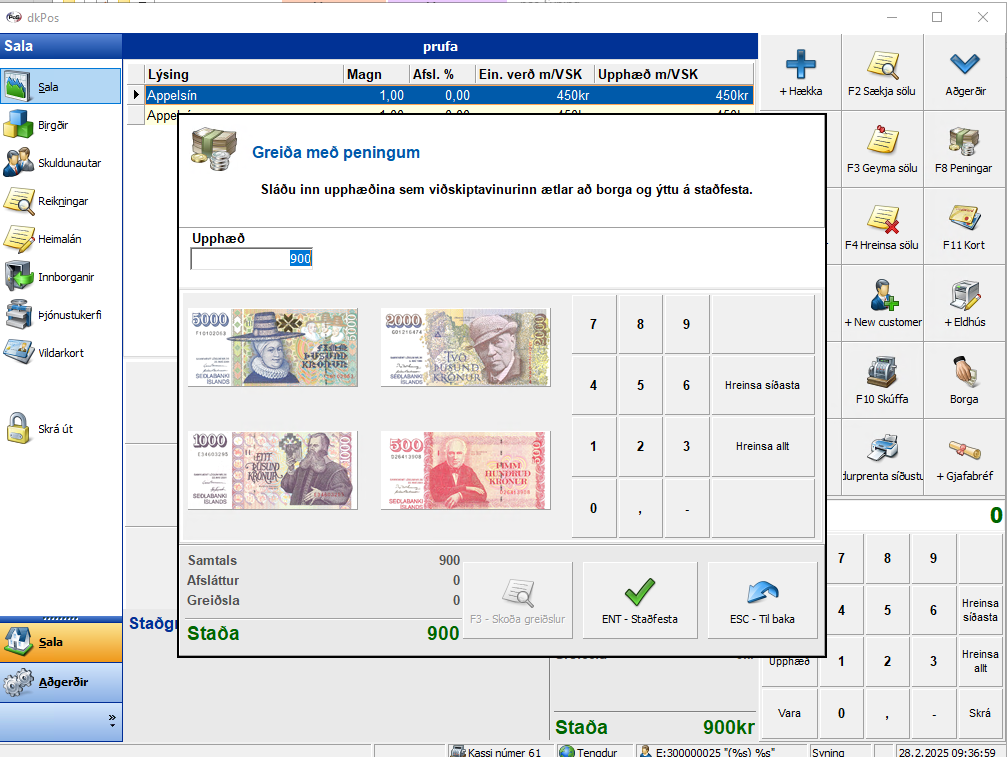Screen dimensions: 1007x757
Task: Click the 5000 krónur banknote image
Action: [x=272, y=347]
